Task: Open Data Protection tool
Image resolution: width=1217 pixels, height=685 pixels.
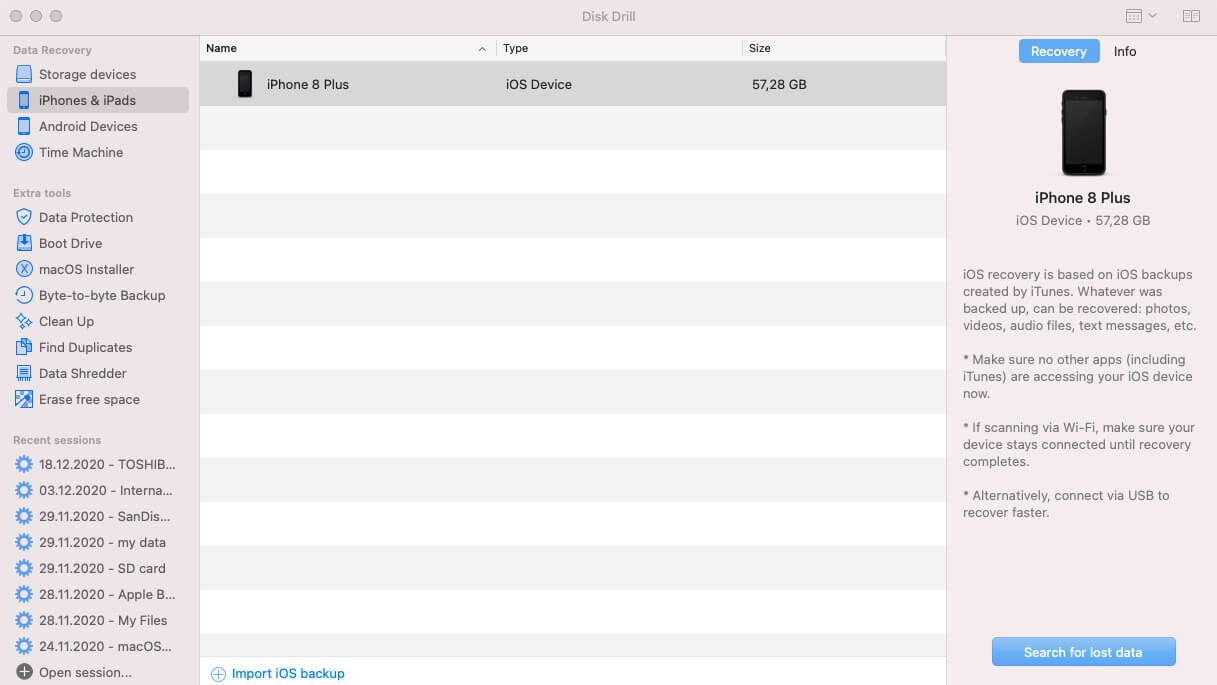Action: pyautogui.click(x=98, y=217)
